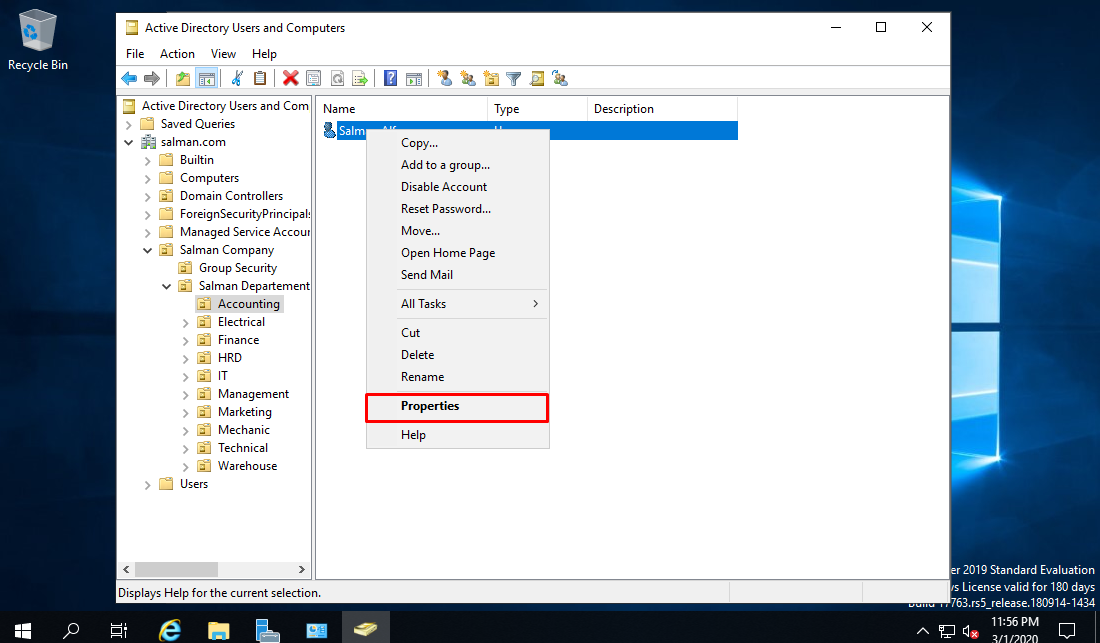Create new organizational unit icon
The image size is (1100, 643).
(491, 79)
